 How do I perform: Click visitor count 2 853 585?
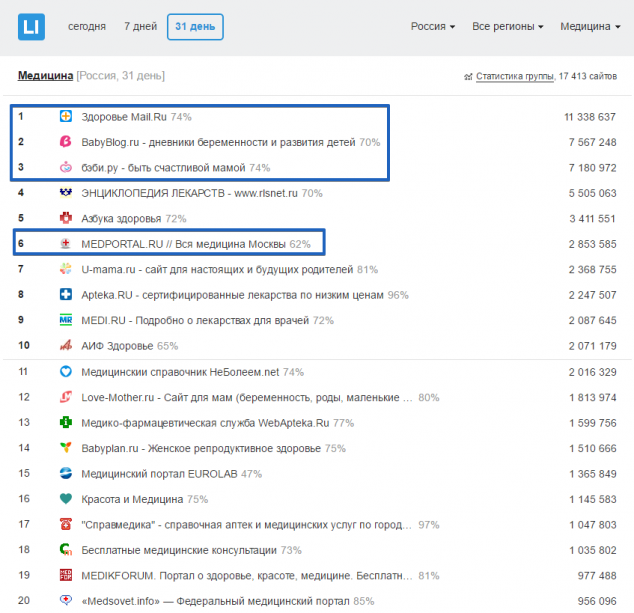(x=592, y=244)
